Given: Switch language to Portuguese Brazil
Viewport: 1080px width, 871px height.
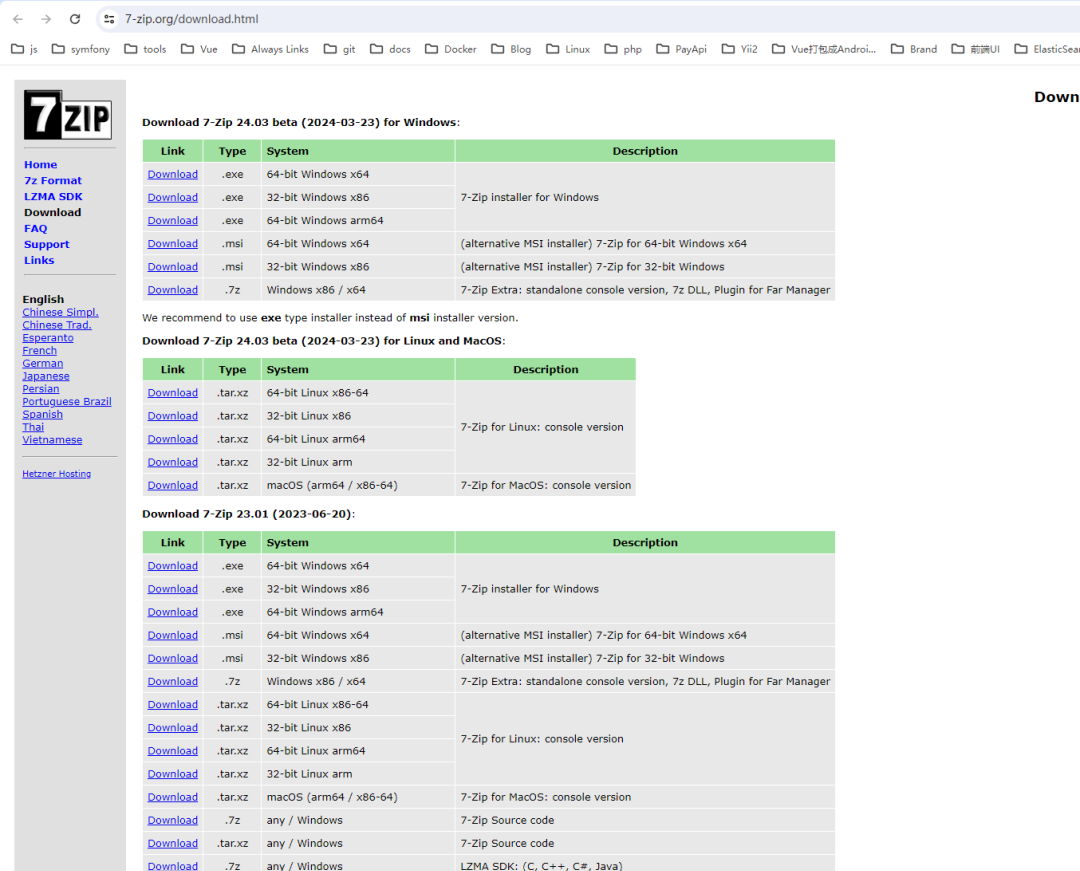Looking at the screenshot, I should 67,401.
